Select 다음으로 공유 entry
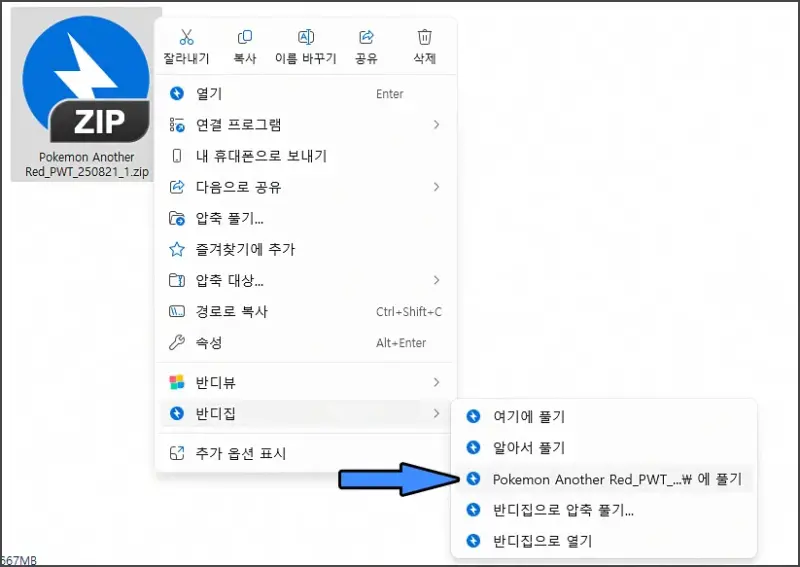 click(x=306, y=187)
